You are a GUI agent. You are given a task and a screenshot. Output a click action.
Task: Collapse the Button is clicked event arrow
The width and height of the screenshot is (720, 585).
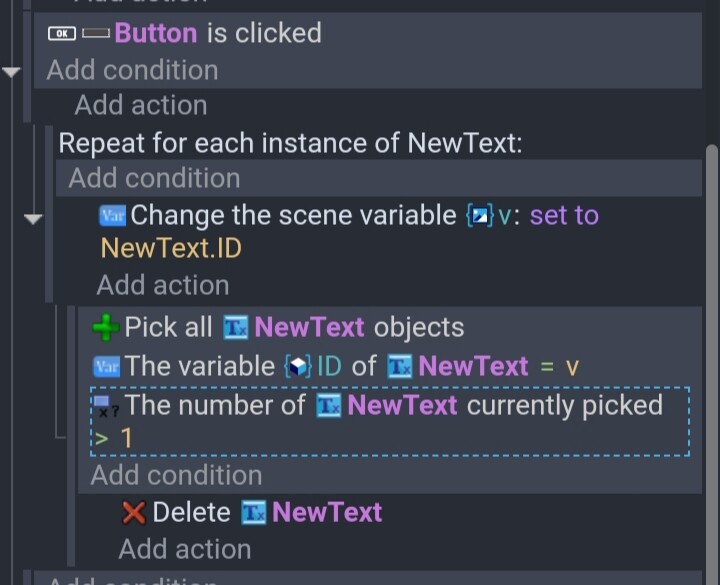11,72
